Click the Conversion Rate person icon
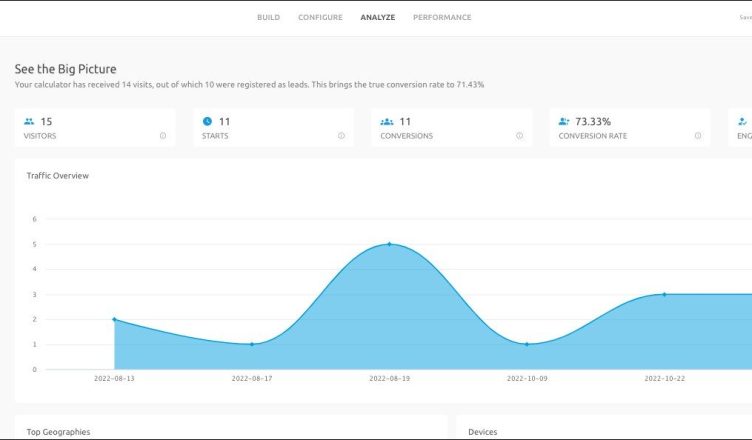Screen dimensions: 752x440 564,122
